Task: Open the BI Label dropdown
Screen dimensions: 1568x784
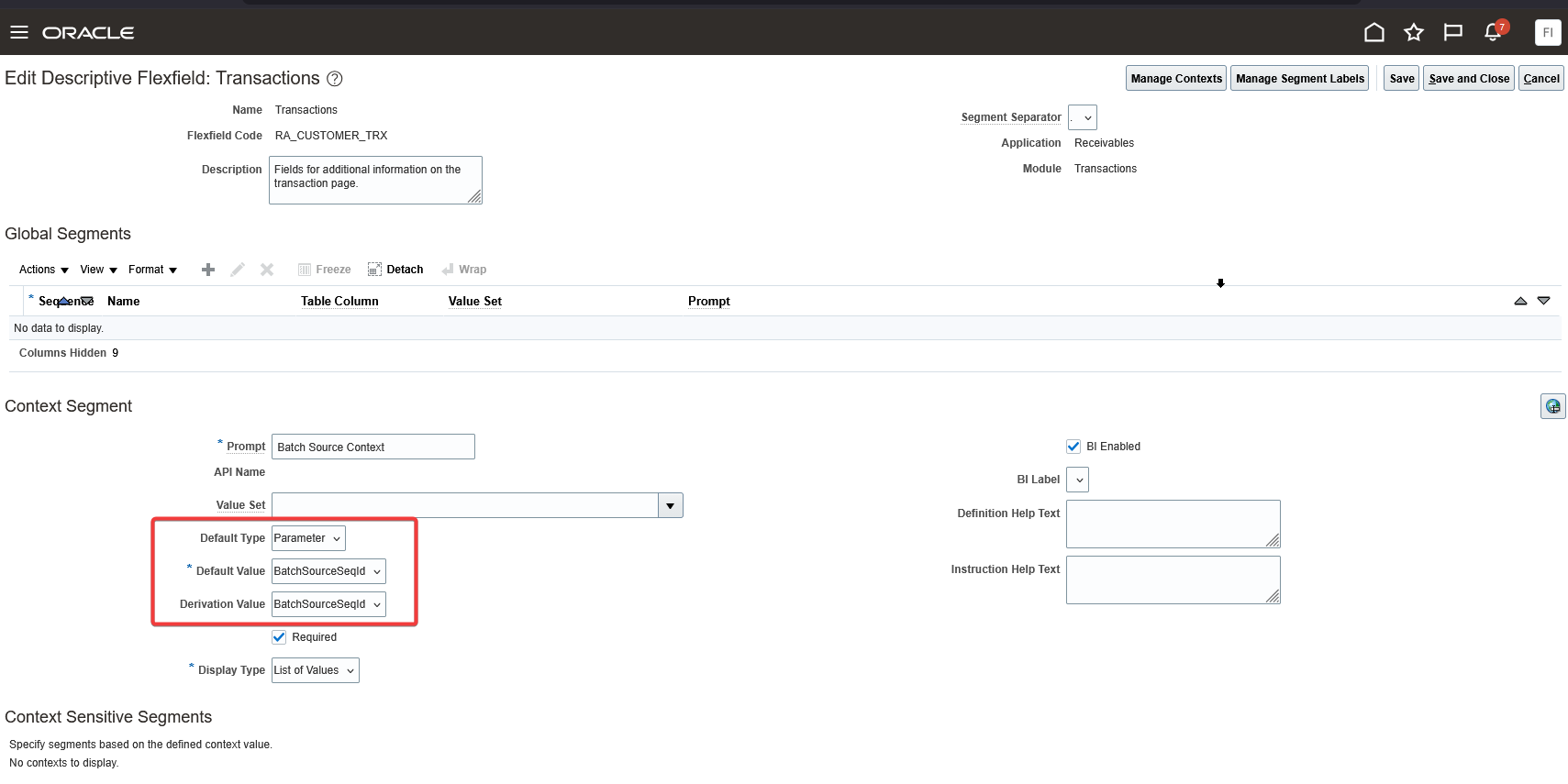Action: point(1077,480)
